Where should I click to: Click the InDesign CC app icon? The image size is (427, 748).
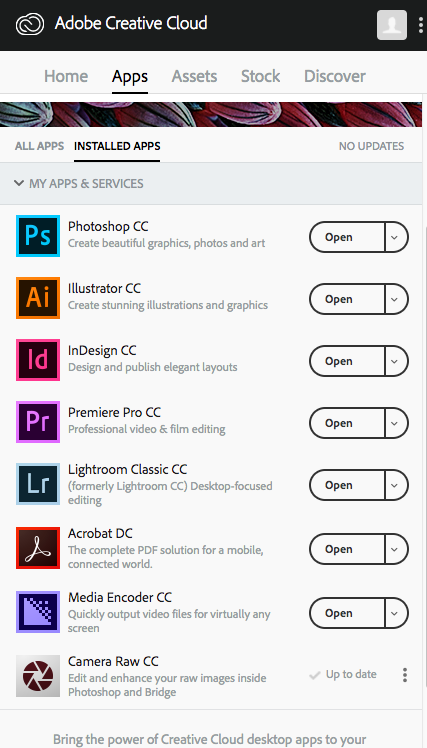click(x=38, y=360)
